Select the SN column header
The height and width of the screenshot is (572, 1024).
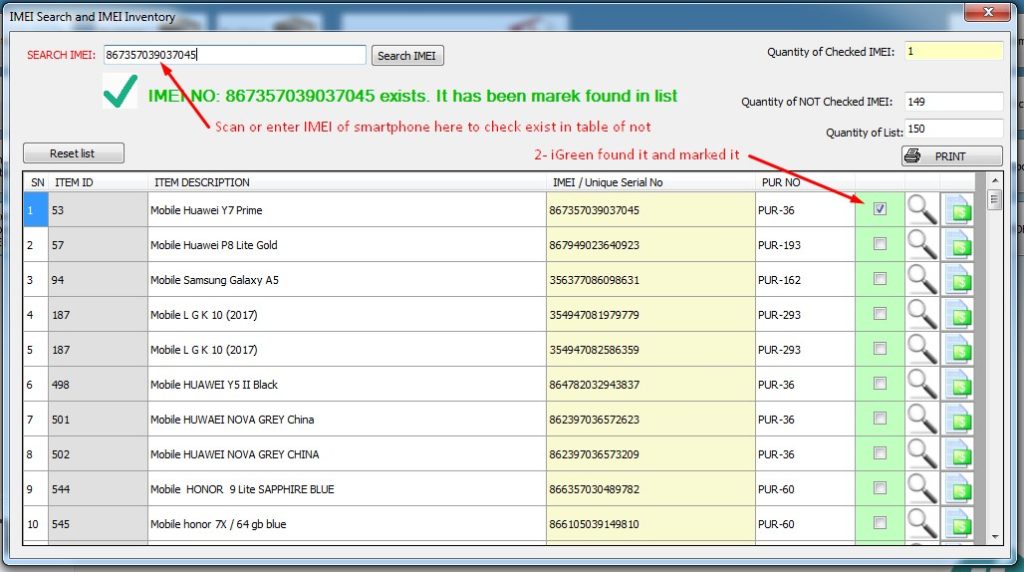[x=37, y=182]
